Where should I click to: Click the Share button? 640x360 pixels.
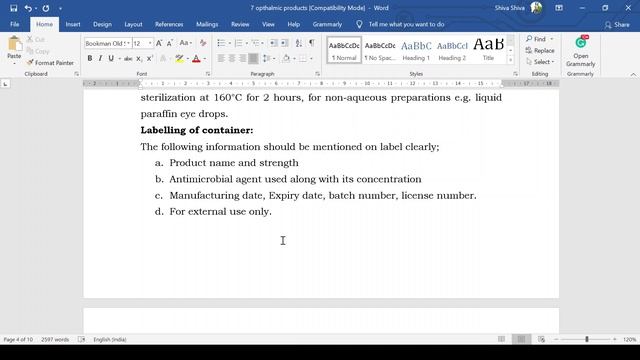617,24
